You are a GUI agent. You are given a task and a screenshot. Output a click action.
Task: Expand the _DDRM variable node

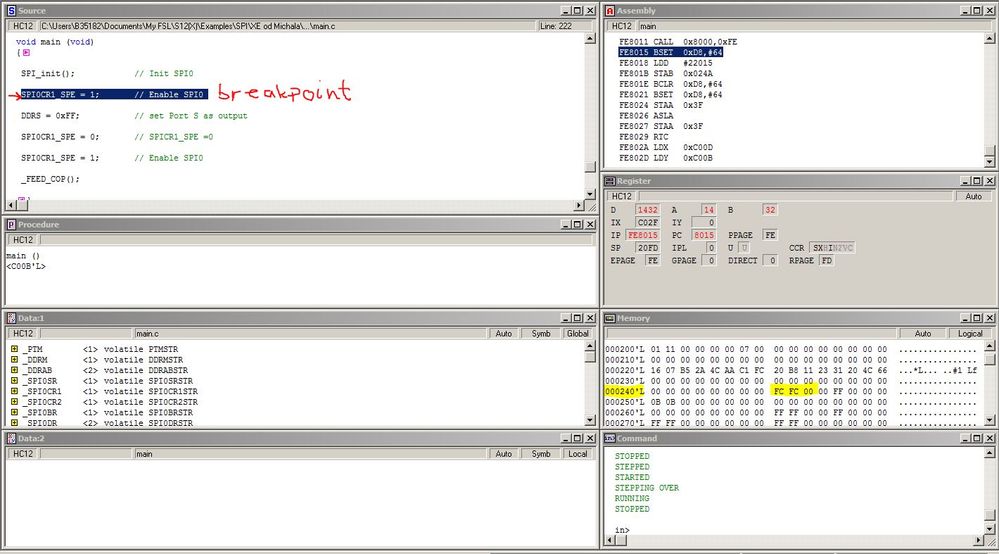click(x=15, y=360)
